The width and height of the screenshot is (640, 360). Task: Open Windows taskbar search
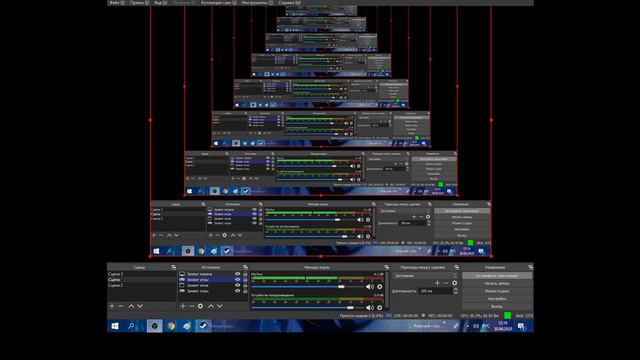[x=131, y=326]
